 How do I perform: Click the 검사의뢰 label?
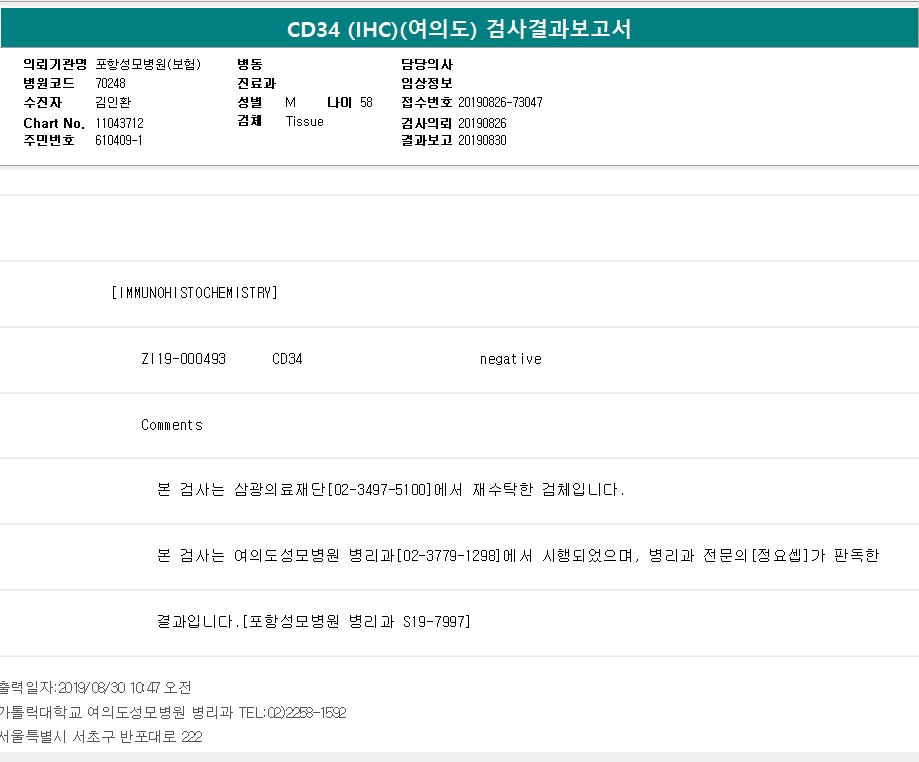(427, 123)
